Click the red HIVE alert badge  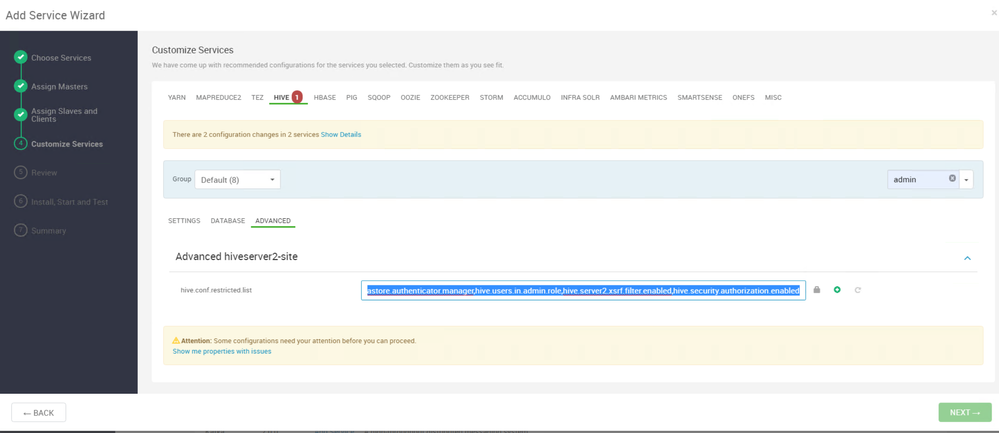click(x=297, y=97)
